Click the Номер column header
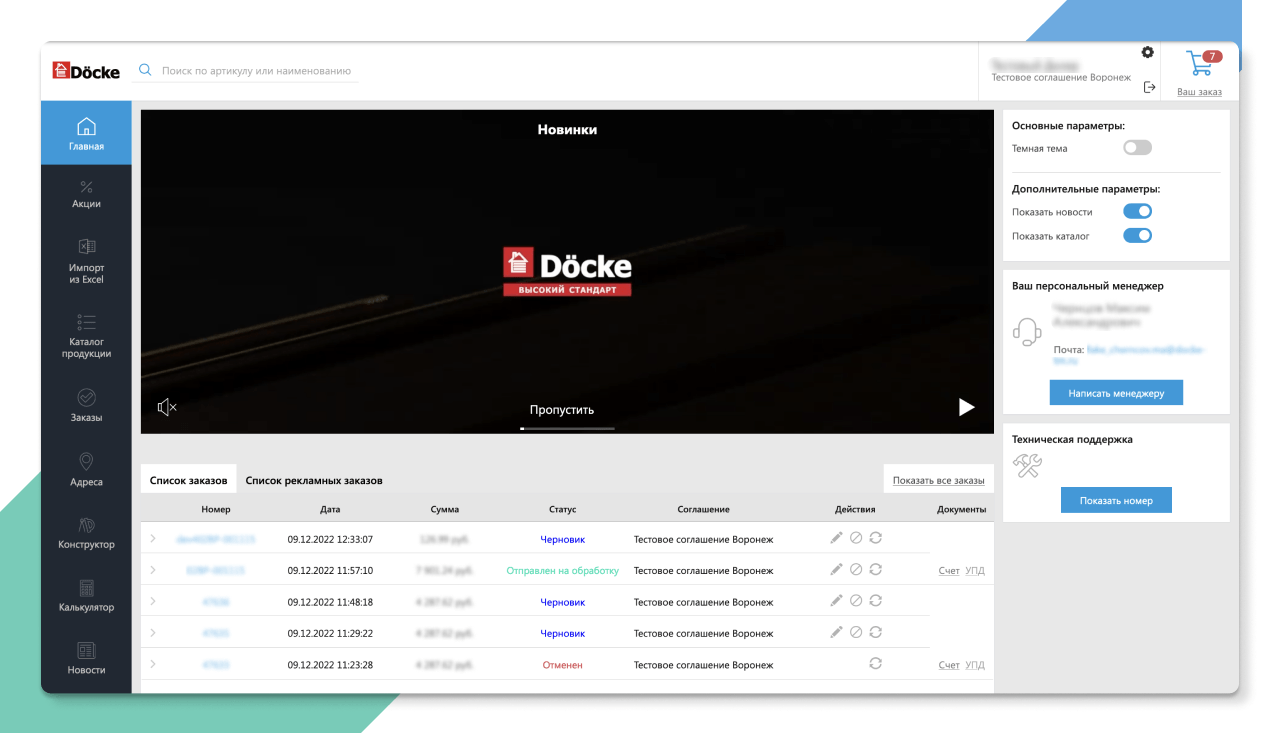 pos(215,509)
